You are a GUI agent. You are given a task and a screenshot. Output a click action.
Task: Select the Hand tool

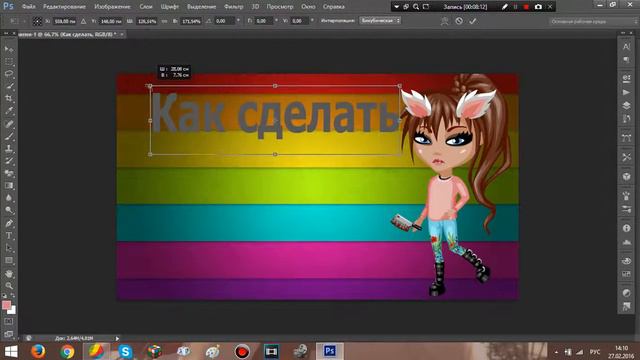[9, 273]
